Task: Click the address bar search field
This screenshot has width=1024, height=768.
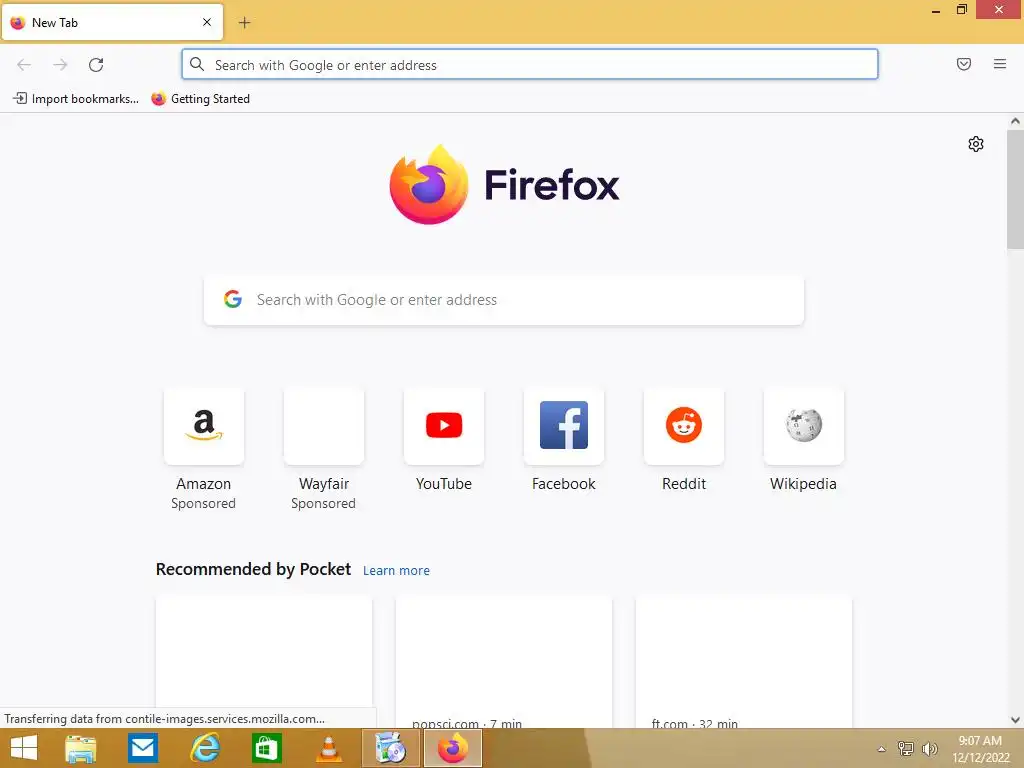Action: pyautogui.click(x=530, y=65)
